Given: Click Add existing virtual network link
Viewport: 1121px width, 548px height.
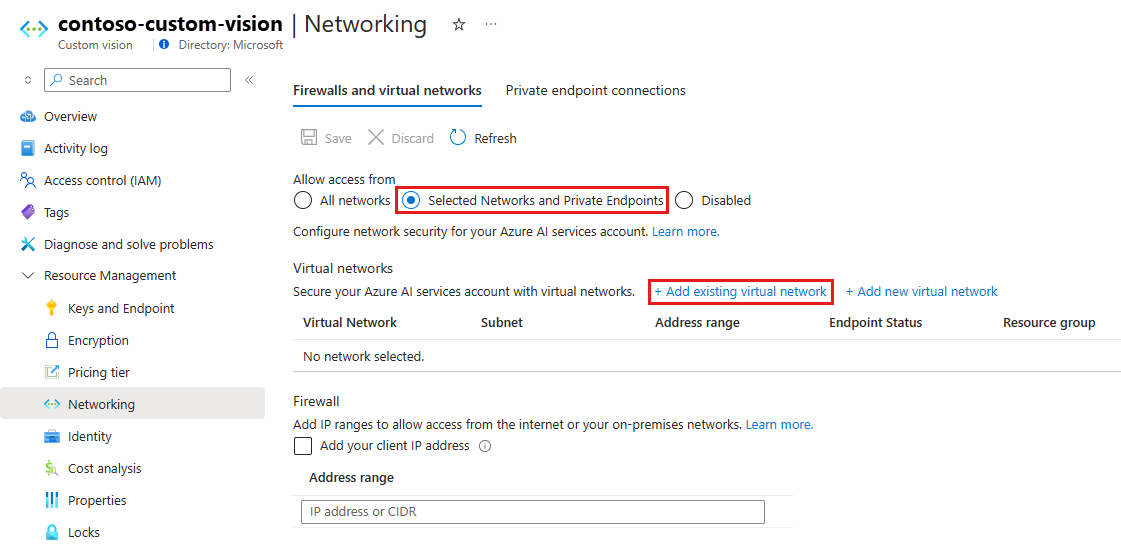Looking at the screenshot, I should 741,292.
